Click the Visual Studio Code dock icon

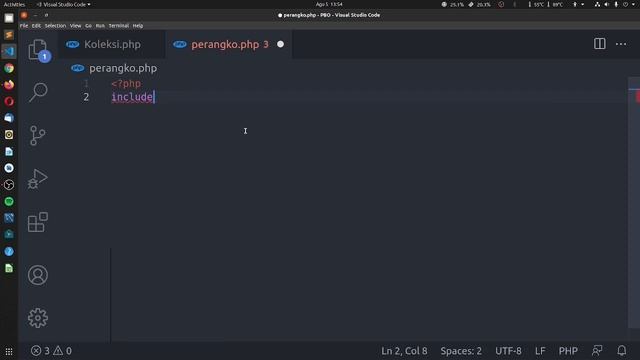9,51
